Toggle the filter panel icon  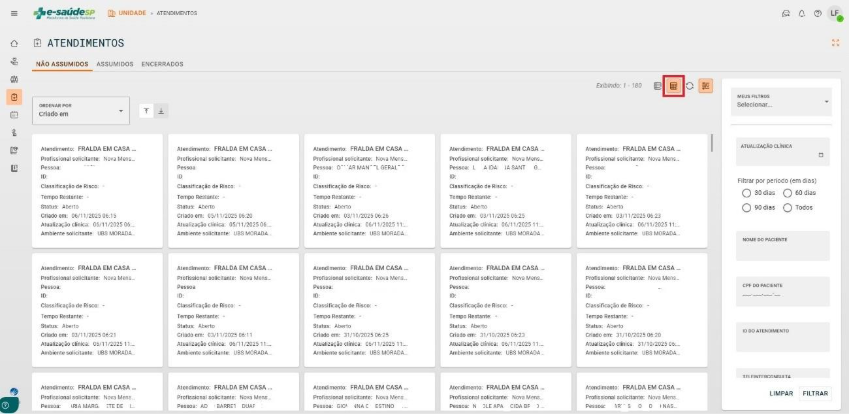pyautogui.click(x=706, y=86)
